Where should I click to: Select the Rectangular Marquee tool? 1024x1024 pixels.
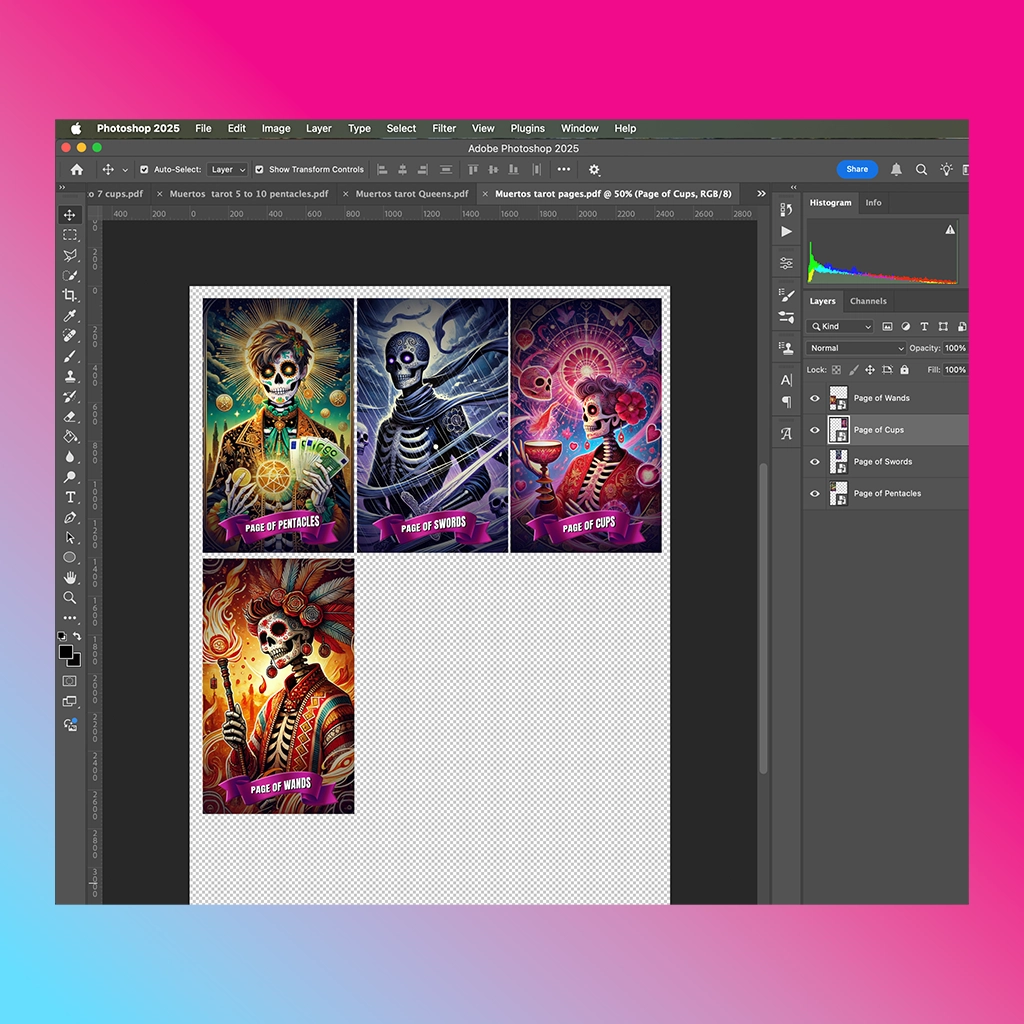click(x=70, y=235)
